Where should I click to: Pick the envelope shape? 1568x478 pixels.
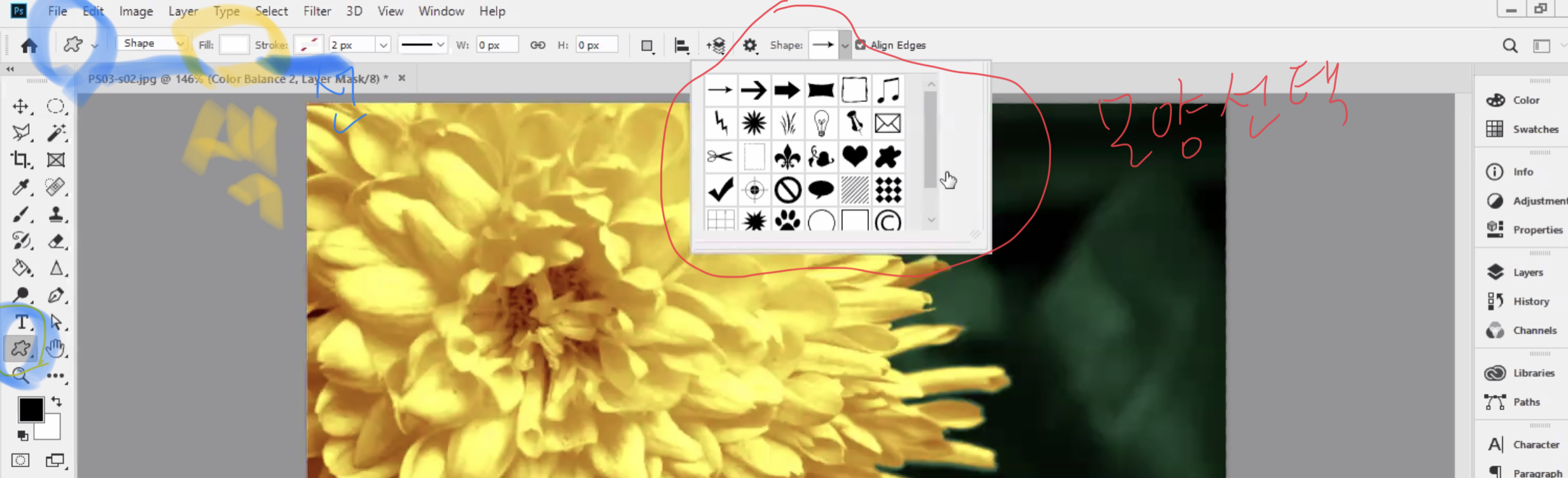[888, 123]
